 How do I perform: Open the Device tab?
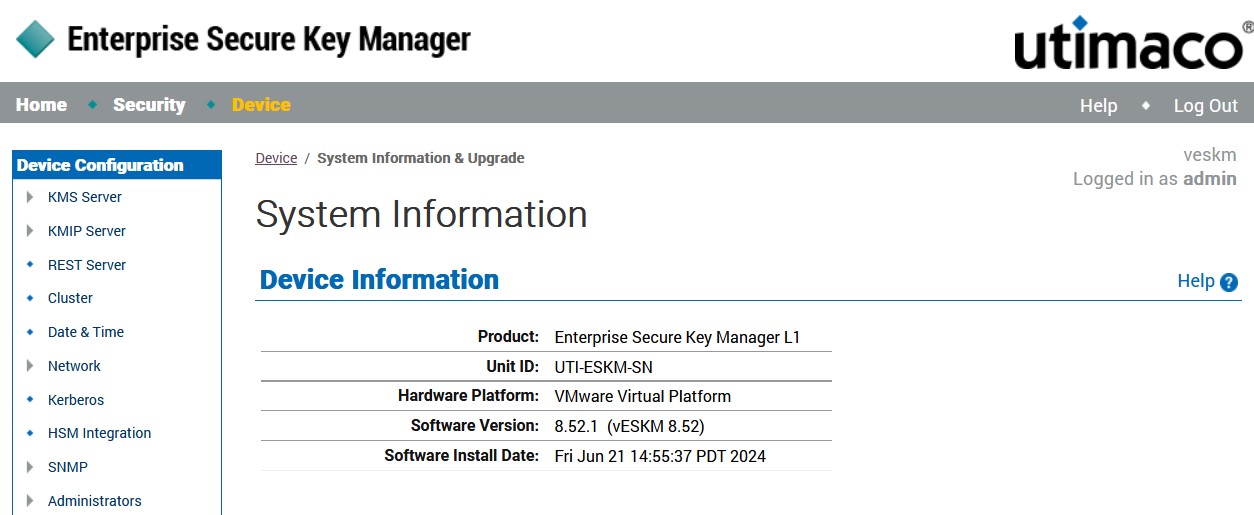(261, 105)
